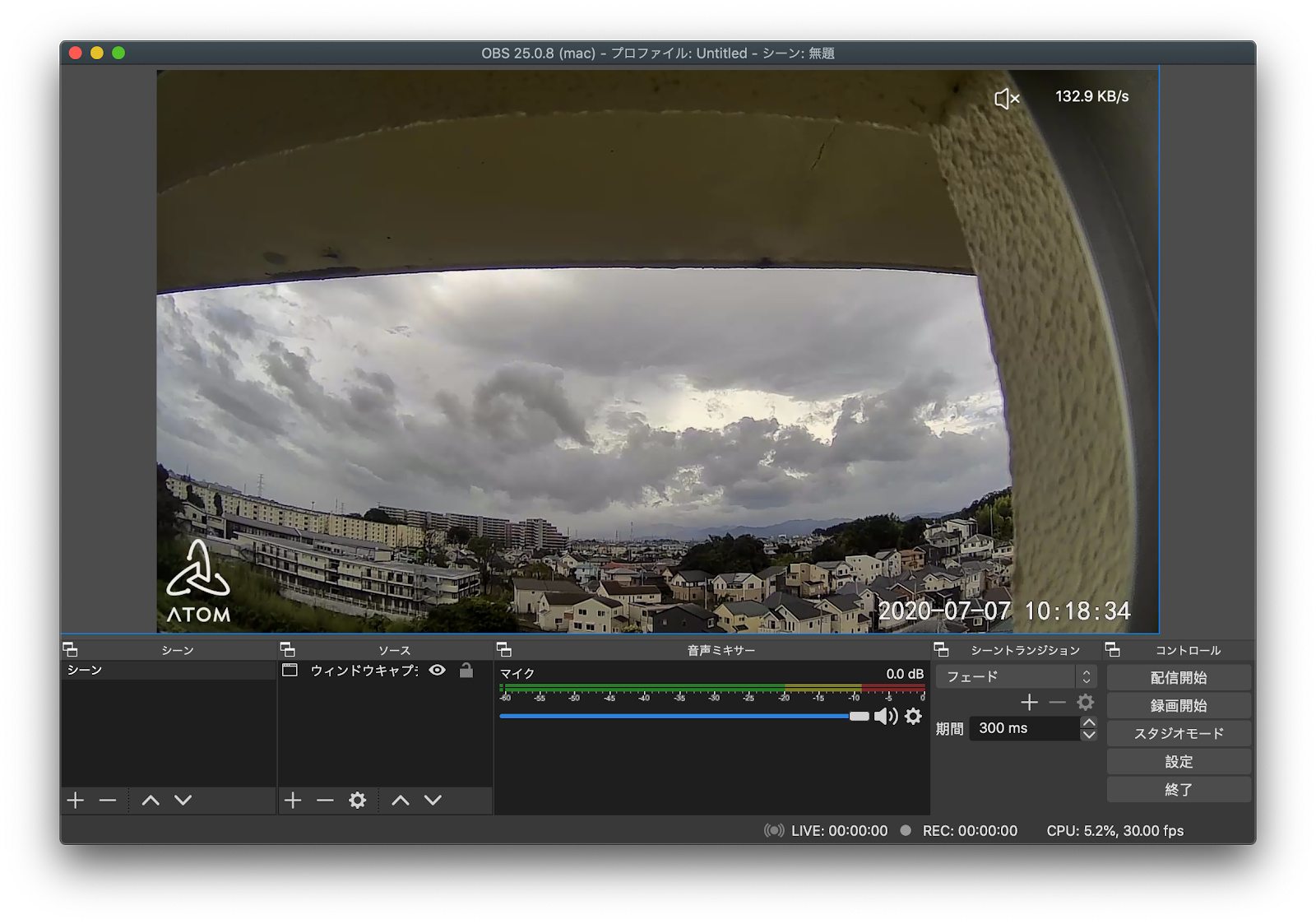Open 設定 settings

pyautogui.click(x=1179, y=761)
